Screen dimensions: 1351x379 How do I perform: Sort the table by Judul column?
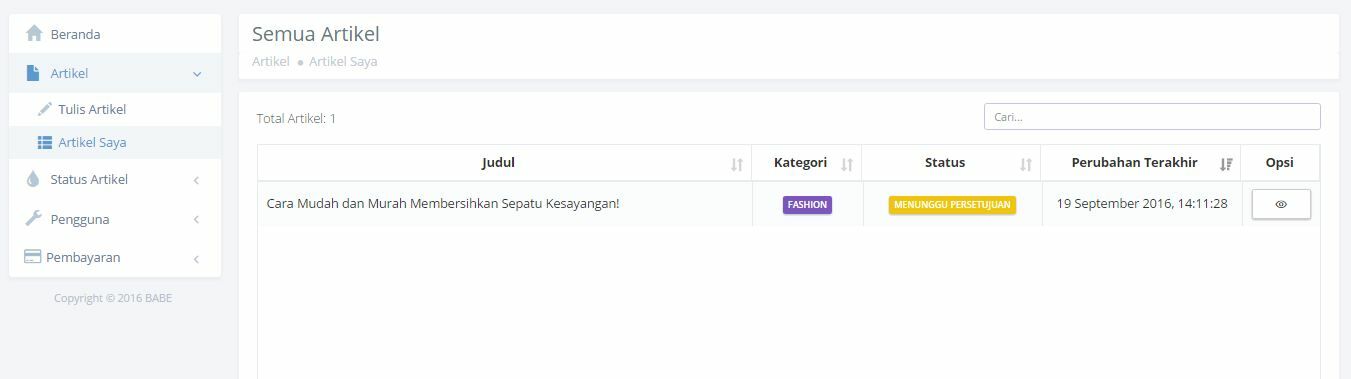(737, 165)
